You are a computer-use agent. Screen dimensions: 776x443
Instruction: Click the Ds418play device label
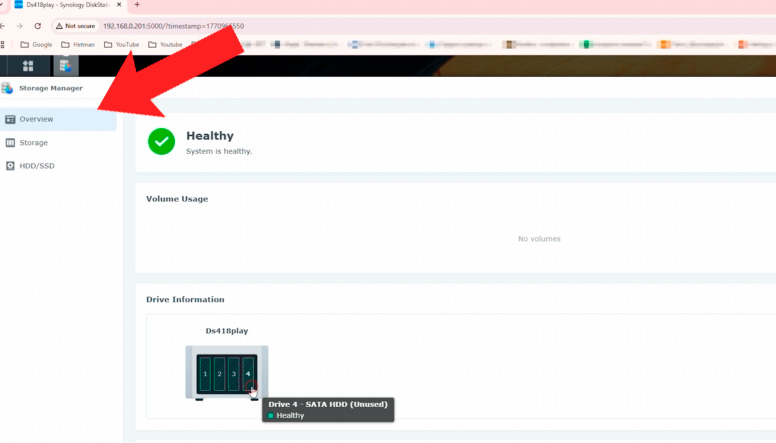point(227,331)
